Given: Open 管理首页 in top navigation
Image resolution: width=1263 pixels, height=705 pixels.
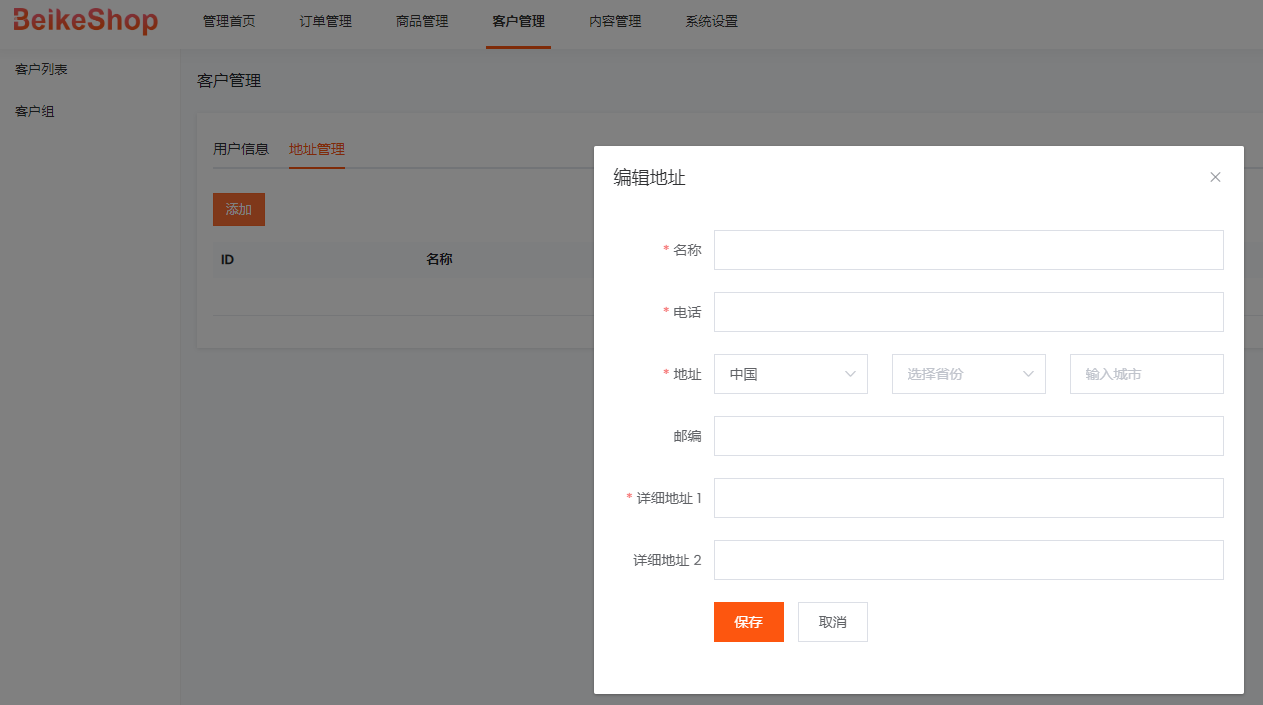Looking at the screenshot, I should click(x=229, y=21).
